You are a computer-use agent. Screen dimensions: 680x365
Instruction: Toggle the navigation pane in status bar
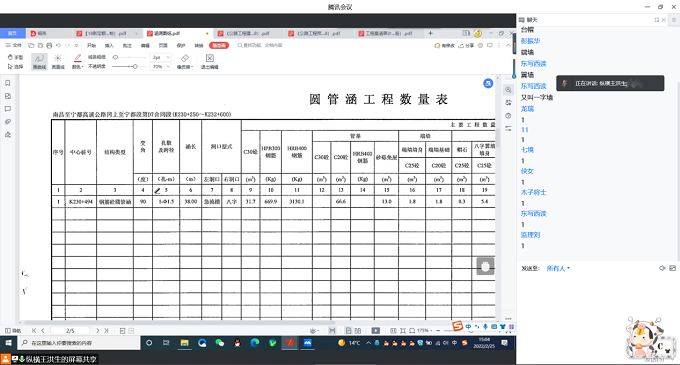13,331
